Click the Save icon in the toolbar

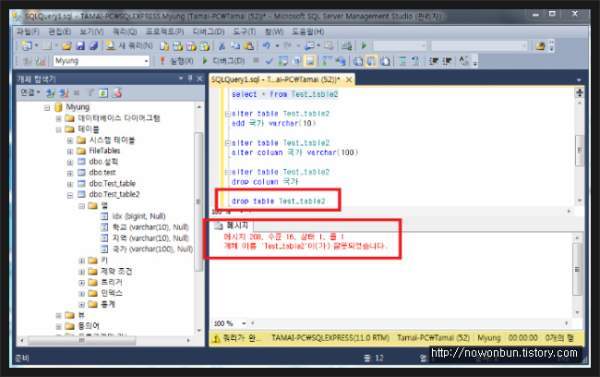(x=80, y=46)
